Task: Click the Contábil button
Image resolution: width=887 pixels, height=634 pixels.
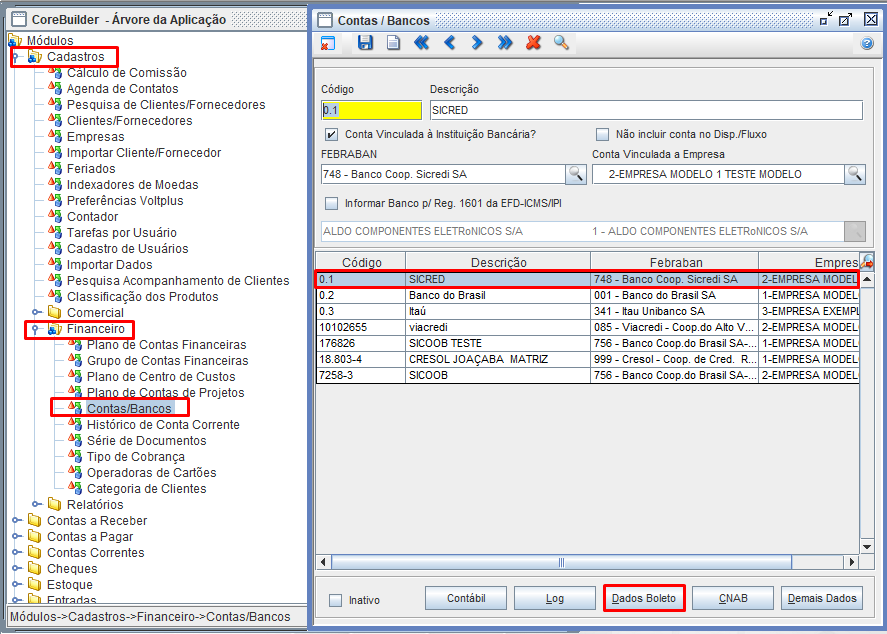Action: [x=466, y=598]
